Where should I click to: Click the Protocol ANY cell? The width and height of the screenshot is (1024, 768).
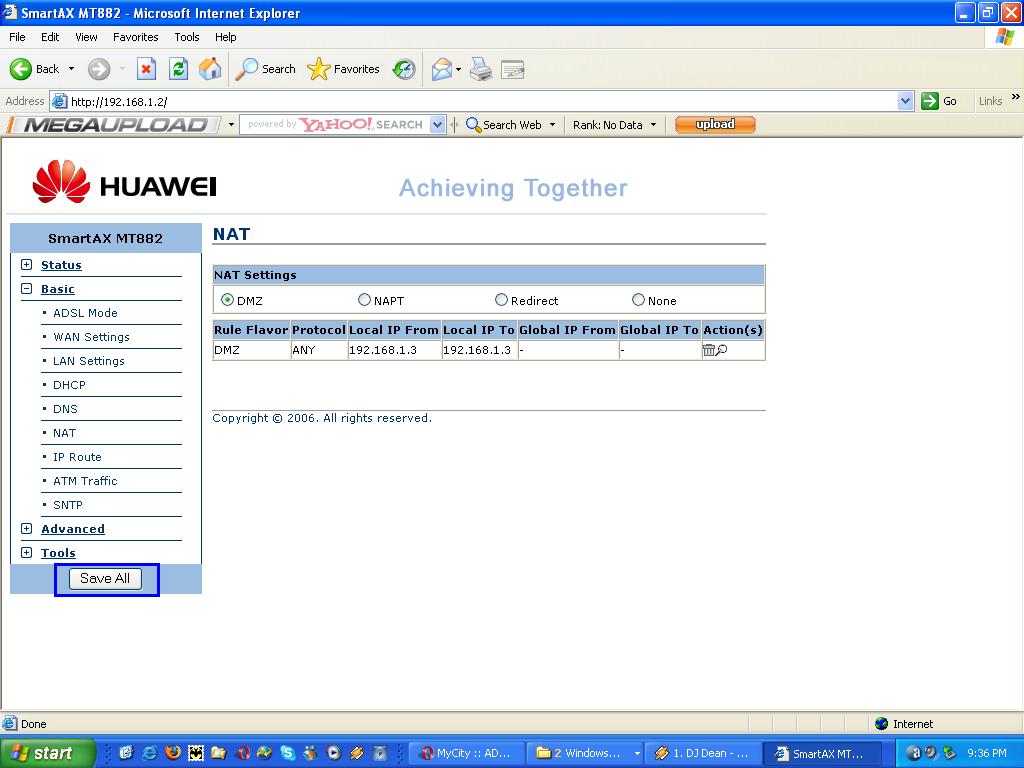point(319,350)
